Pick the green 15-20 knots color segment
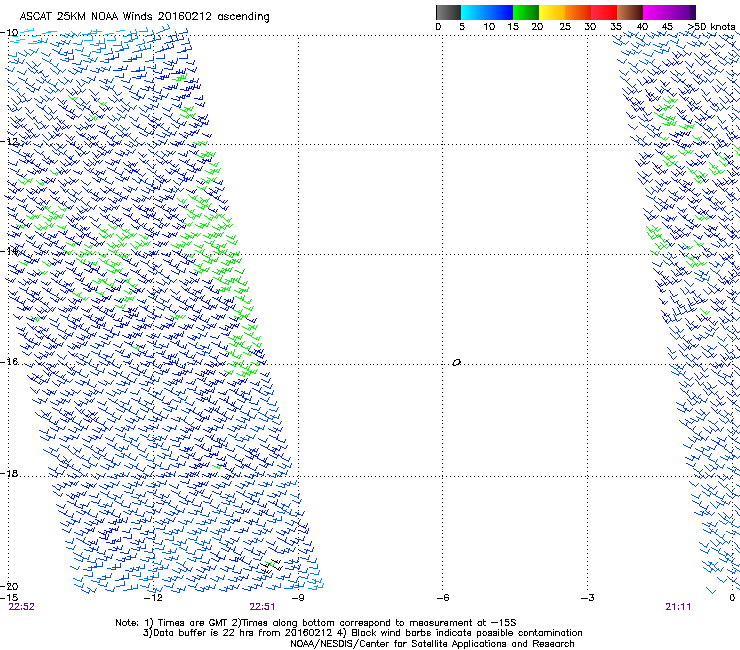The height and width of the screenshot is (650, 740). point(526,12)
